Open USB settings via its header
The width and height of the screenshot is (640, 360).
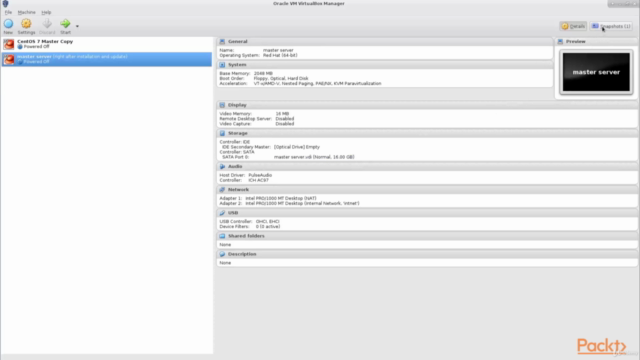click(x=233, y=213)
